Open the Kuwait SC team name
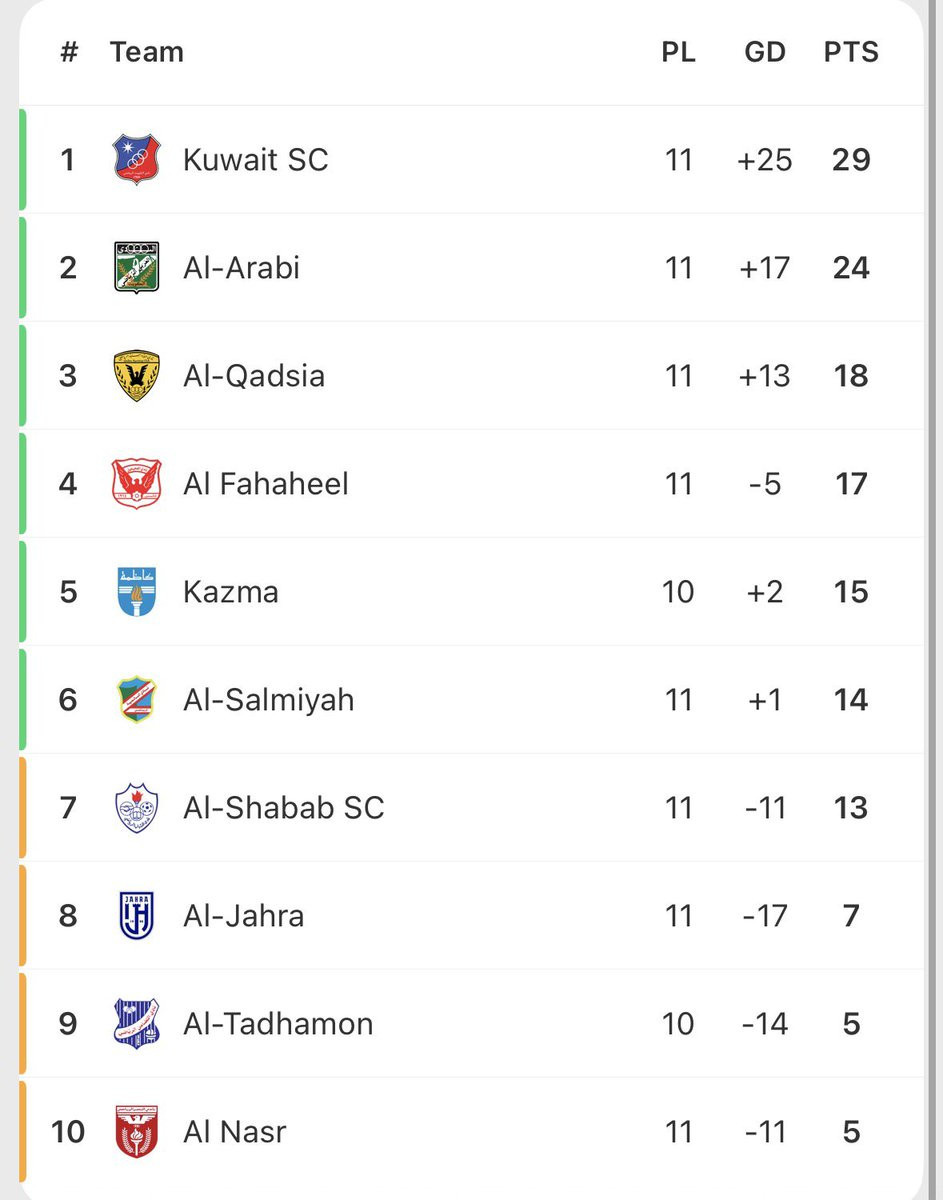This screenshot has height=1200, width=943. pyautogui.click(x=256, y=160)
